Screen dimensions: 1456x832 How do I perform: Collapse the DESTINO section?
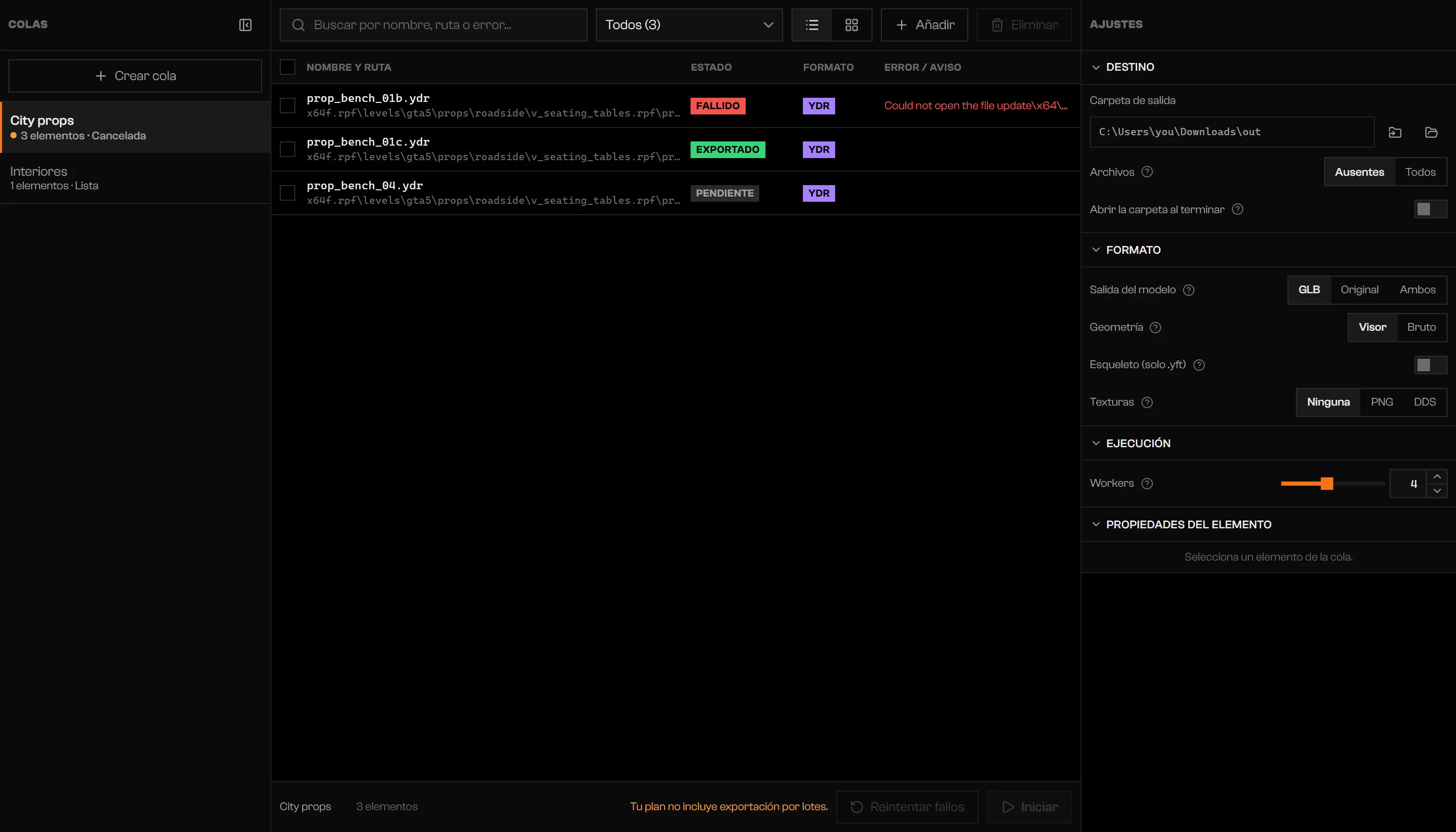(1096, 67)
